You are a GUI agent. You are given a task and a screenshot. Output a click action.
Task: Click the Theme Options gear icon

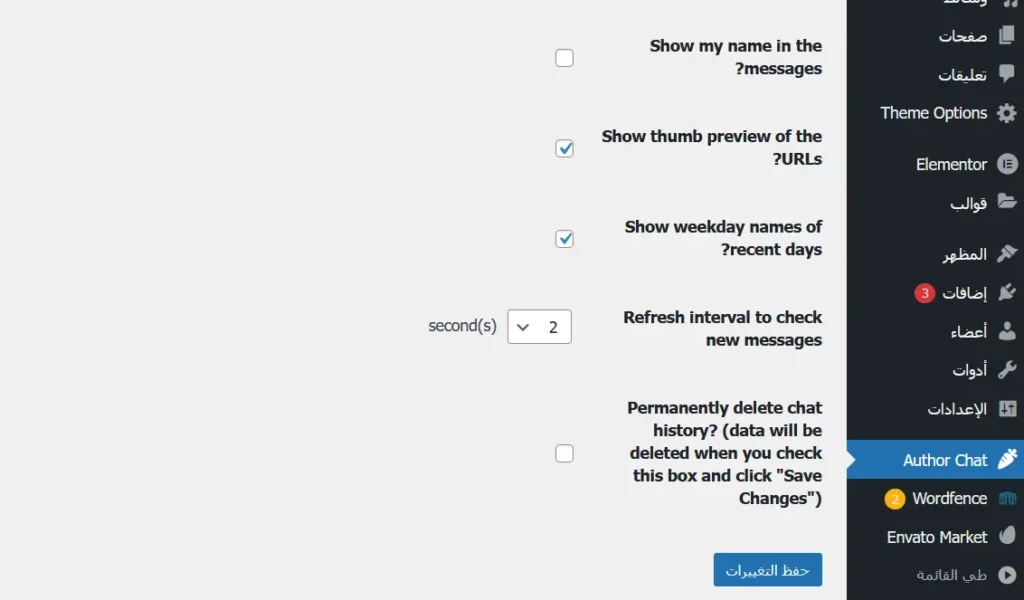1006,113
